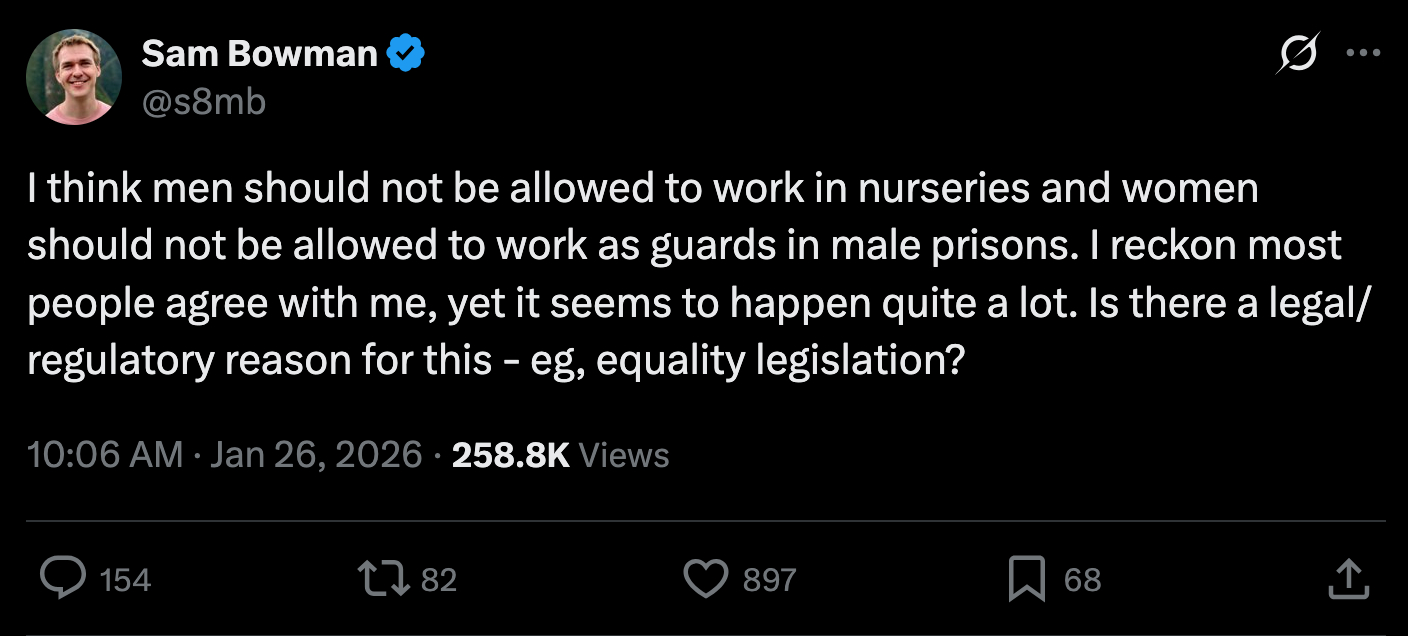Viewport: 1408px width, 636px height.
Task: Click the word Views beside the count
Action: (624, 455)
